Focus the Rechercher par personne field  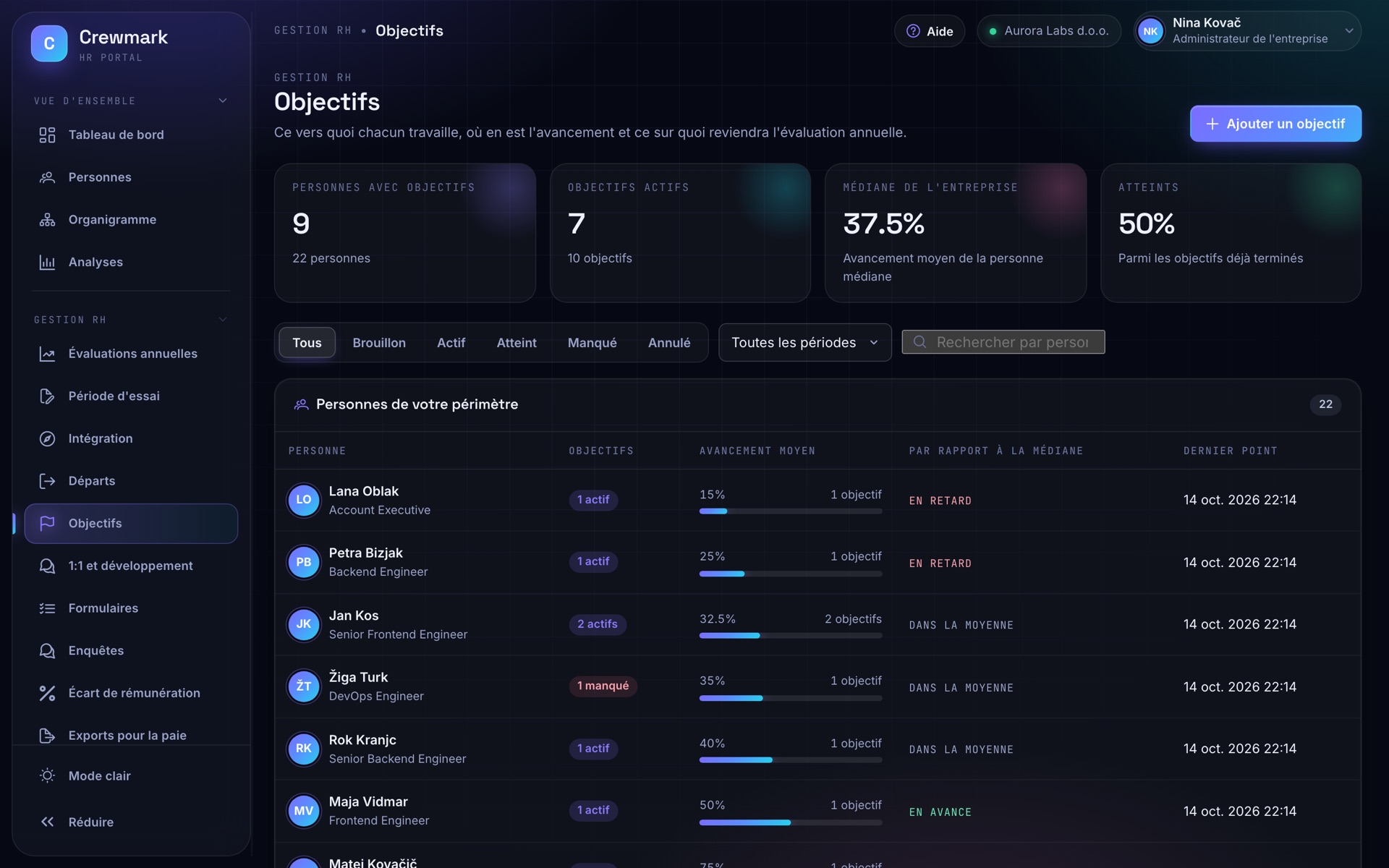pos(1003,342)
